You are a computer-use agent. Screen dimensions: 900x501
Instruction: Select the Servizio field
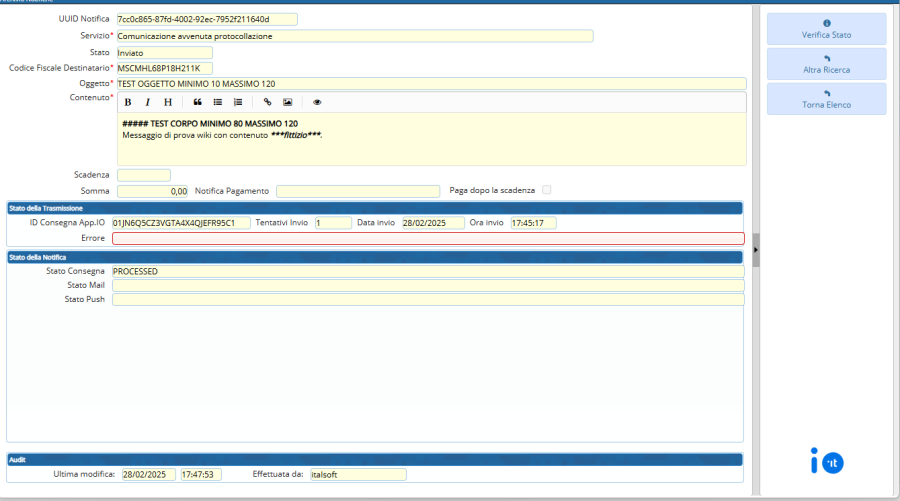pos(354,36)
